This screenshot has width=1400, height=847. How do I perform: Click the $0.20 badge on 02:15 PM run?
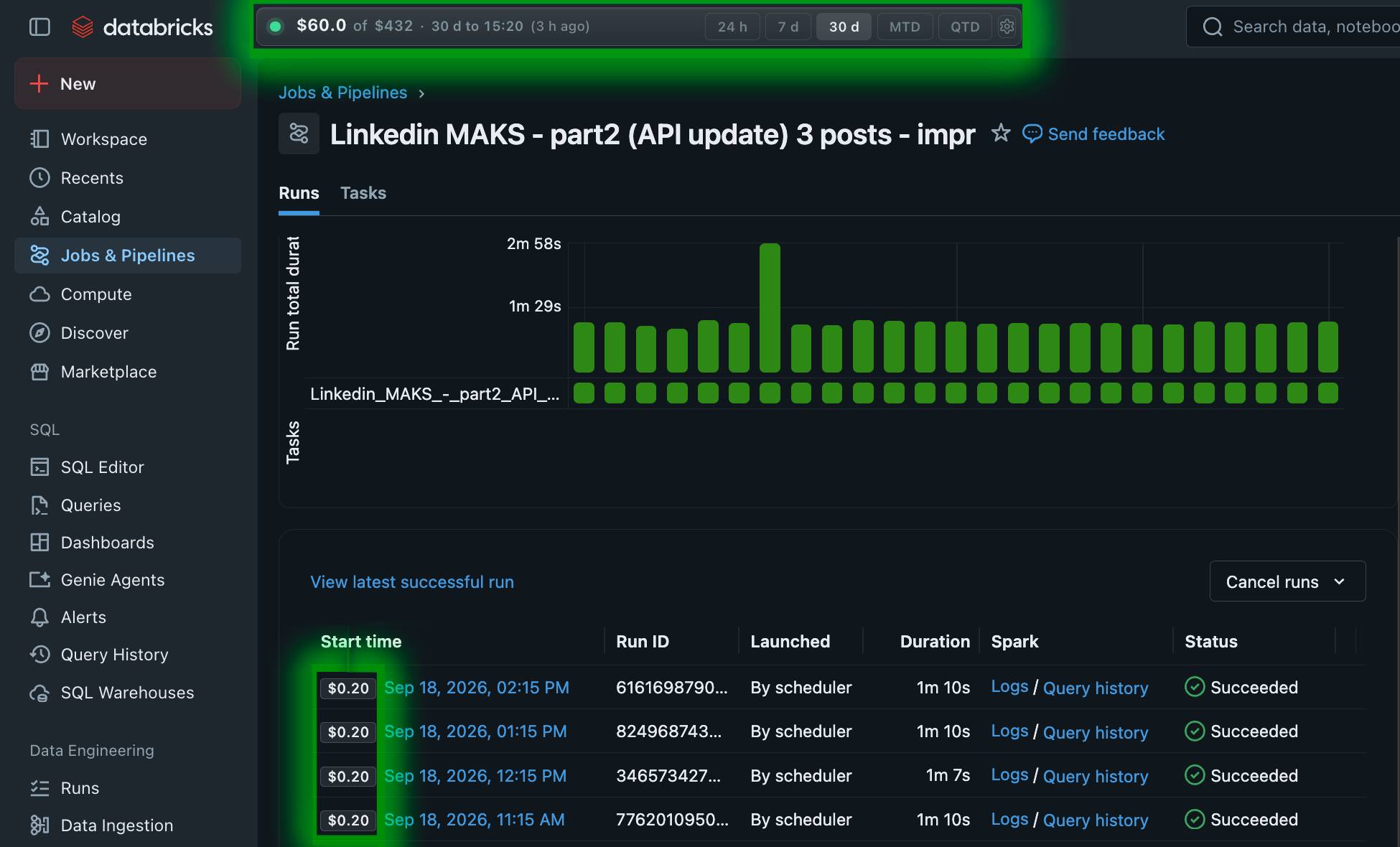click(348, 688)
